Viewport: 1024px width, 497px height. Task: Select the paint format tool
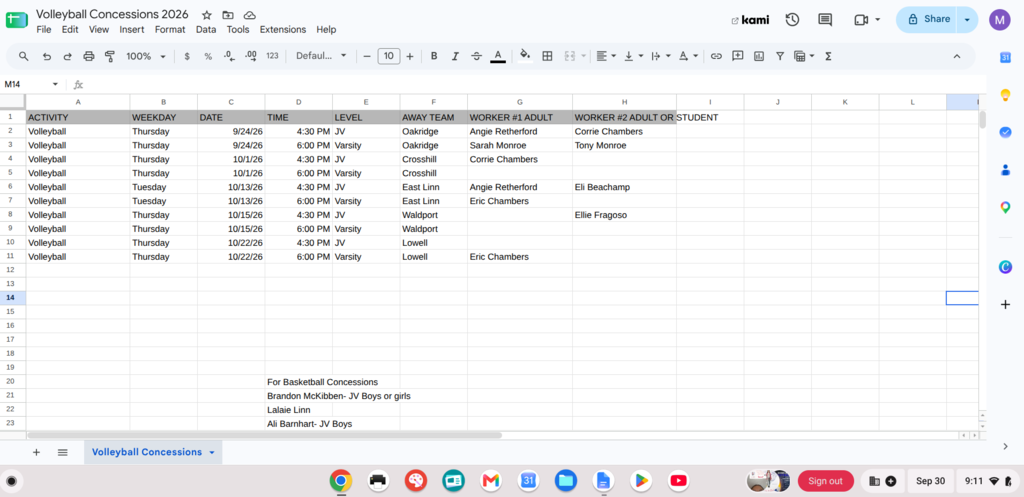pyautogui.click(x=110, y=56)
